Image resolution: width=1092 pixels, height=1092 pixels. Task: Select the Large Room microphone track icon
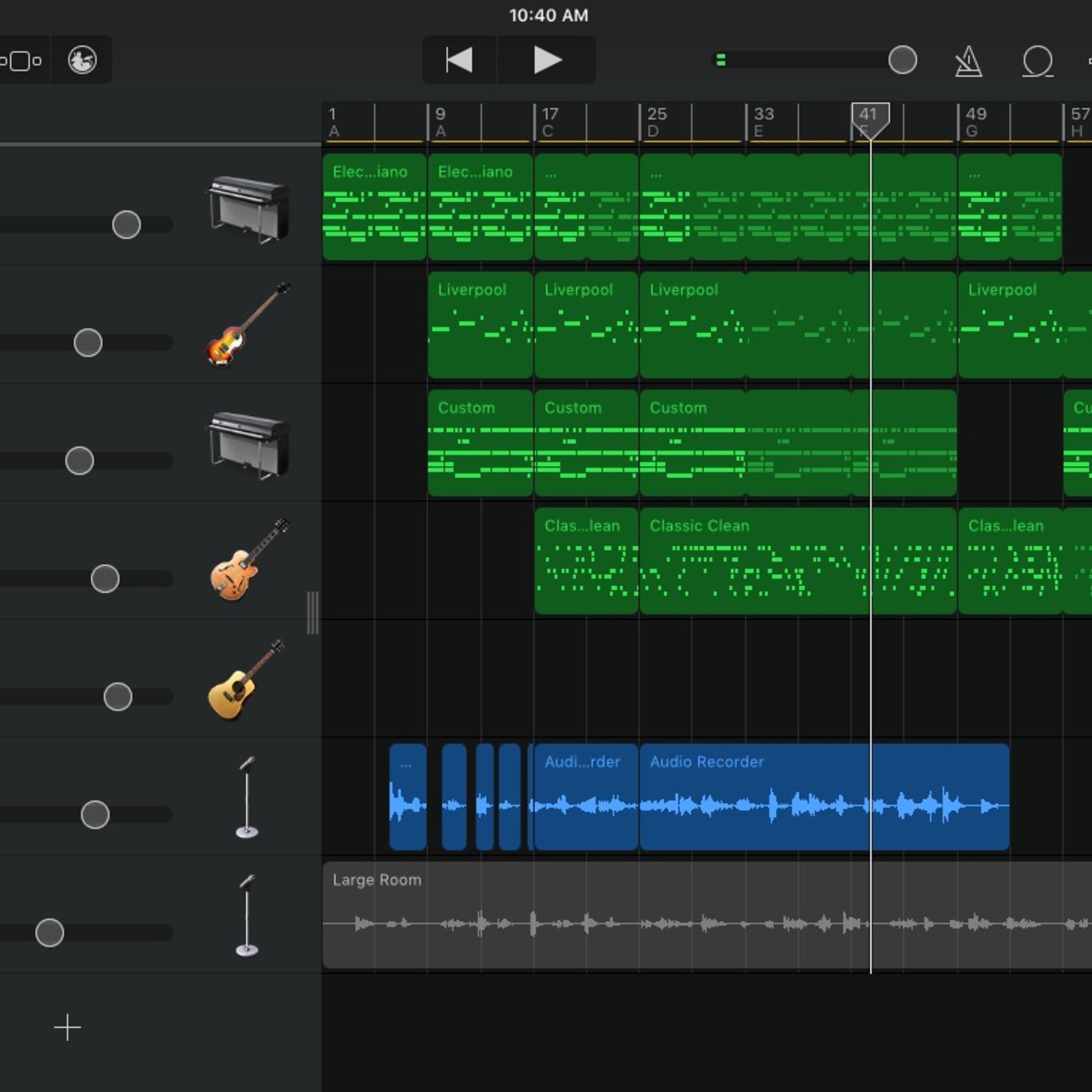247,915
